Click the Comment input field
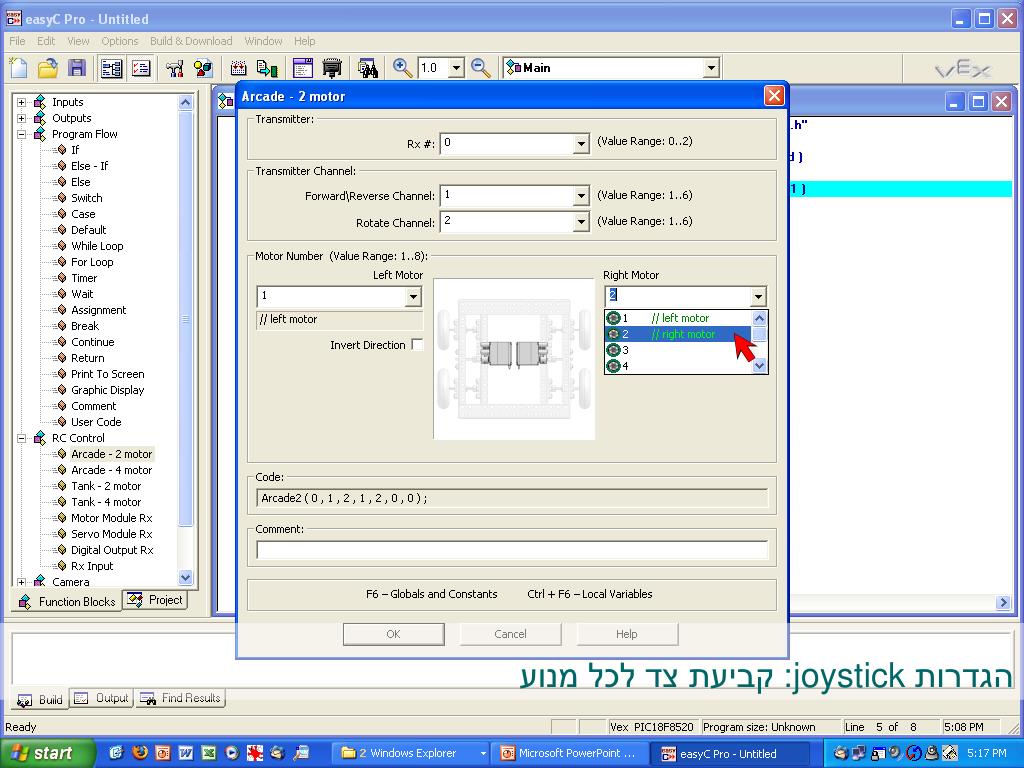 click(x=512, y=550)
